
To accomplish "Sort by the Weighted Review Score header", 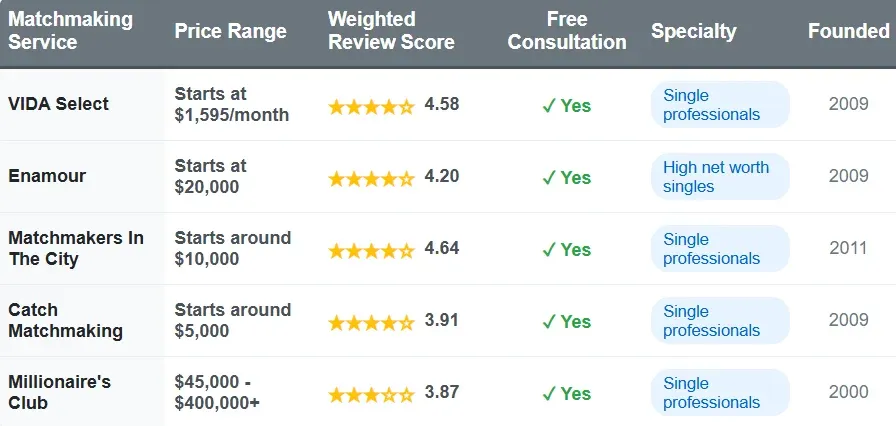I will pos(391,31).
